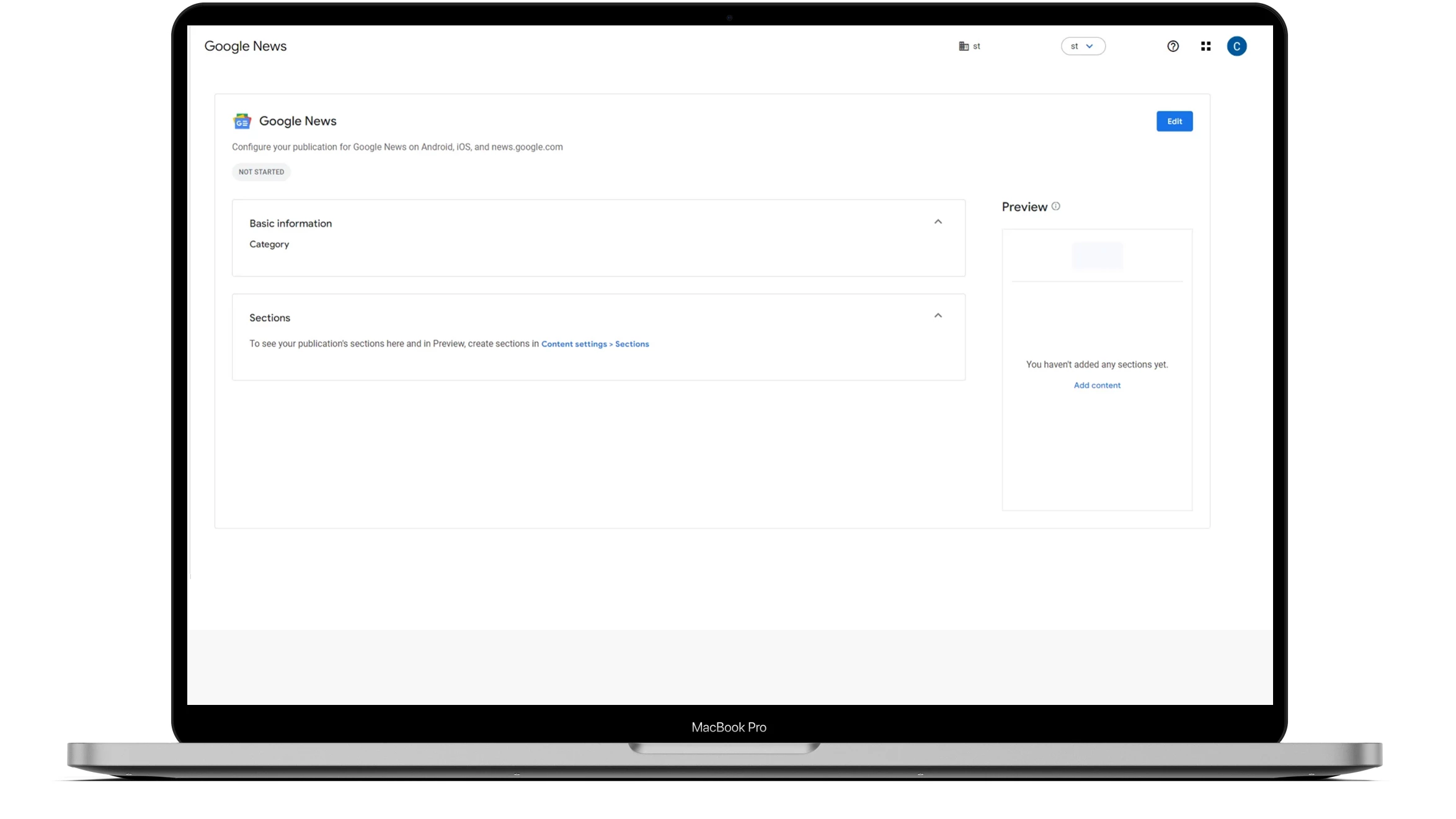This screenshot has height=819, width=1456.
Task: Click Edit to modify publication settings
Action: point(1174,121)
